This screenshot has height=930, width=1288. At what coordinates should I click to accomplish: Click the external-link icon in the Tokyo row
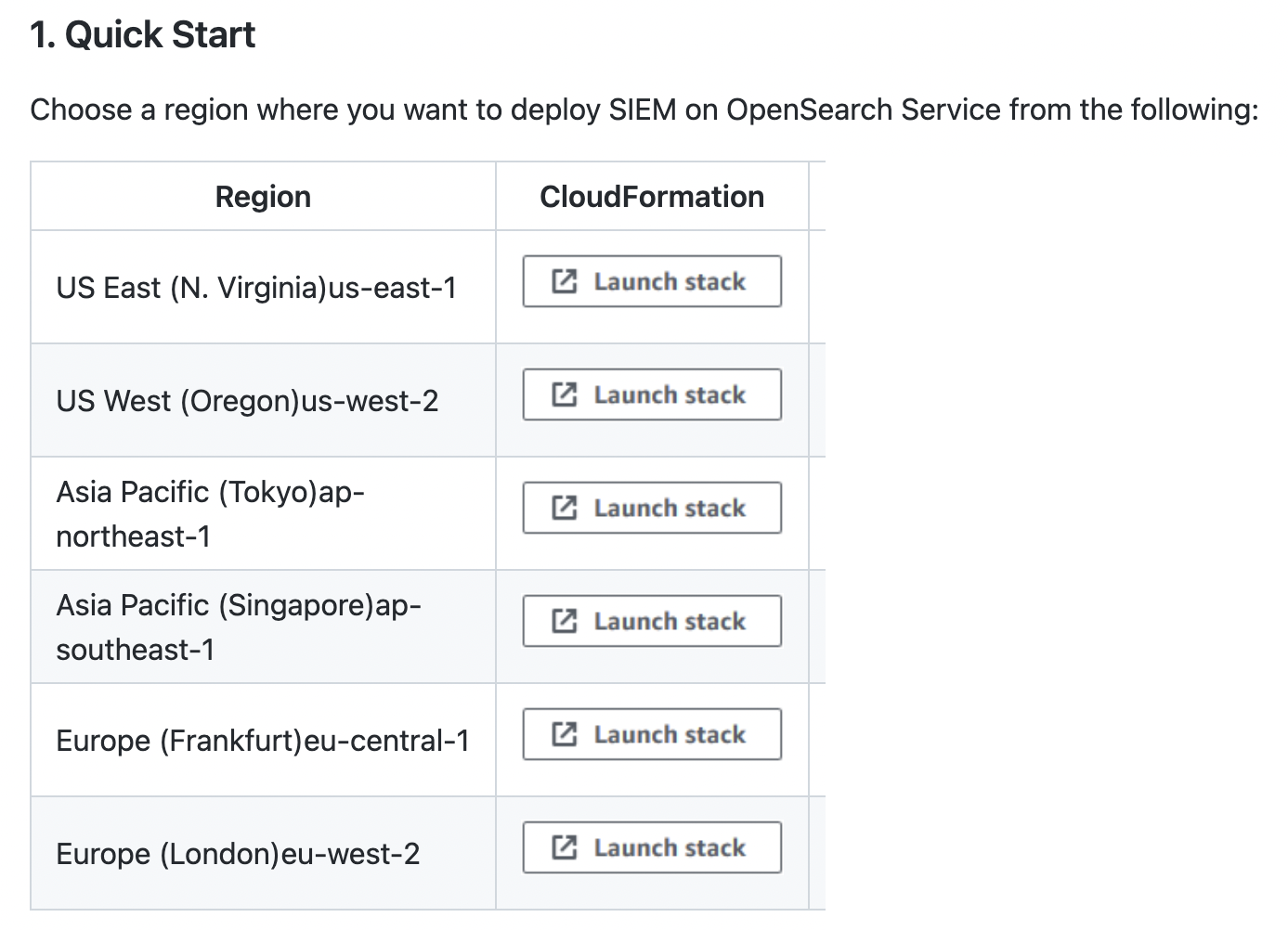(x=565, y=508)
